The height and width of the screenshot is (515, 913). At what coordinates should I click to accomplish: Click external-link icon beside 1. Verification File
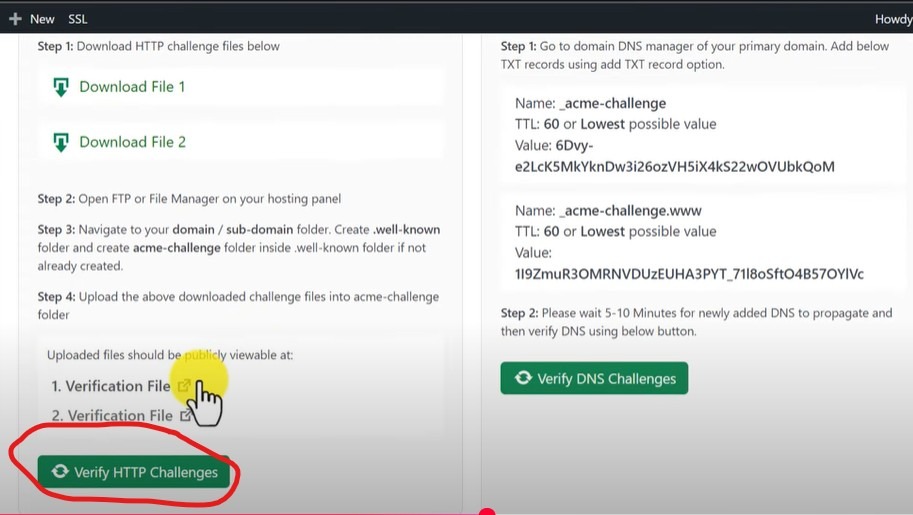tap(184, 386)
